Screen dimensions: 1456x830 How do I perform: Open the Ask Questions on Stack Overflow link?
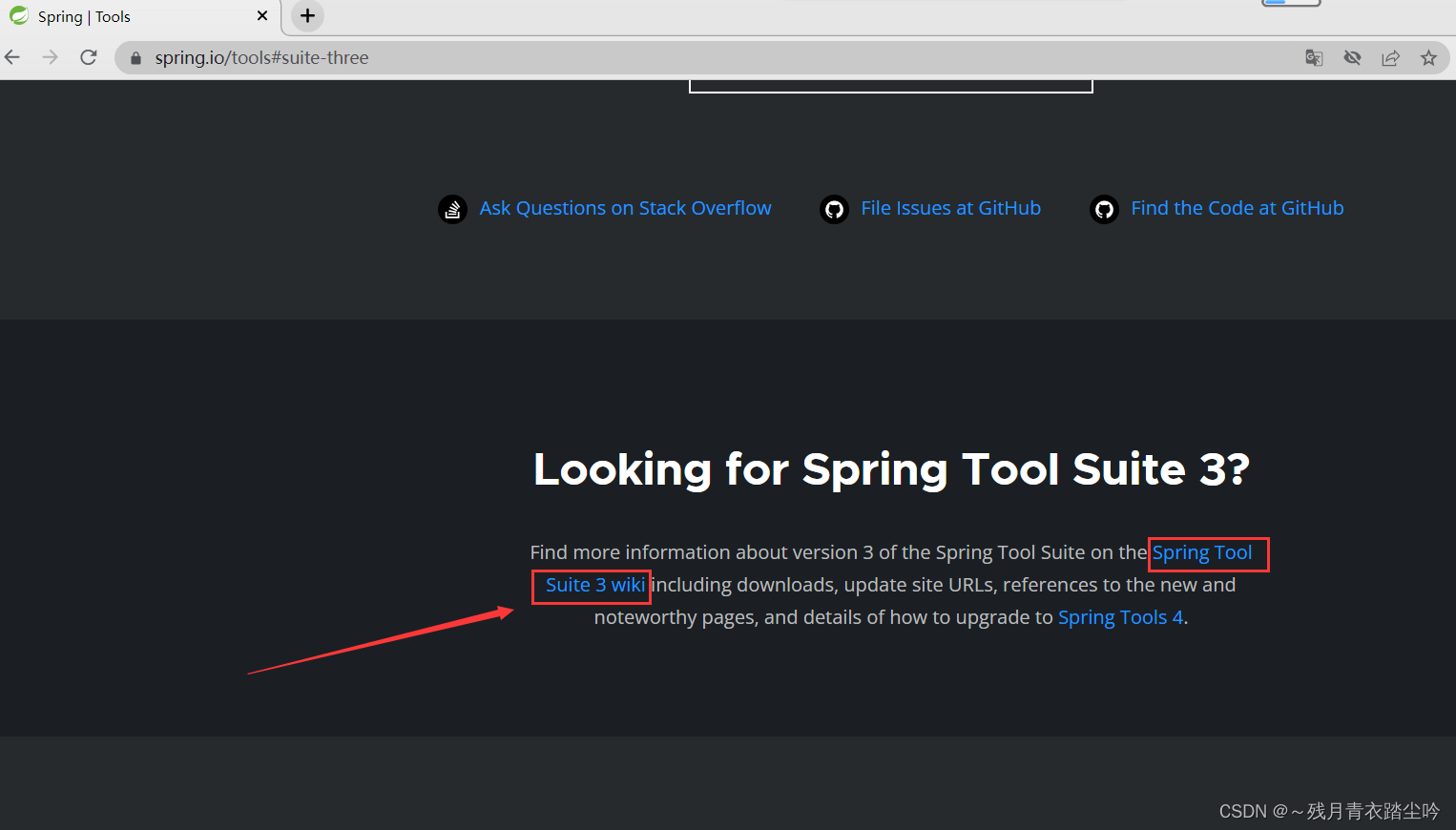[x=625, y=208]
